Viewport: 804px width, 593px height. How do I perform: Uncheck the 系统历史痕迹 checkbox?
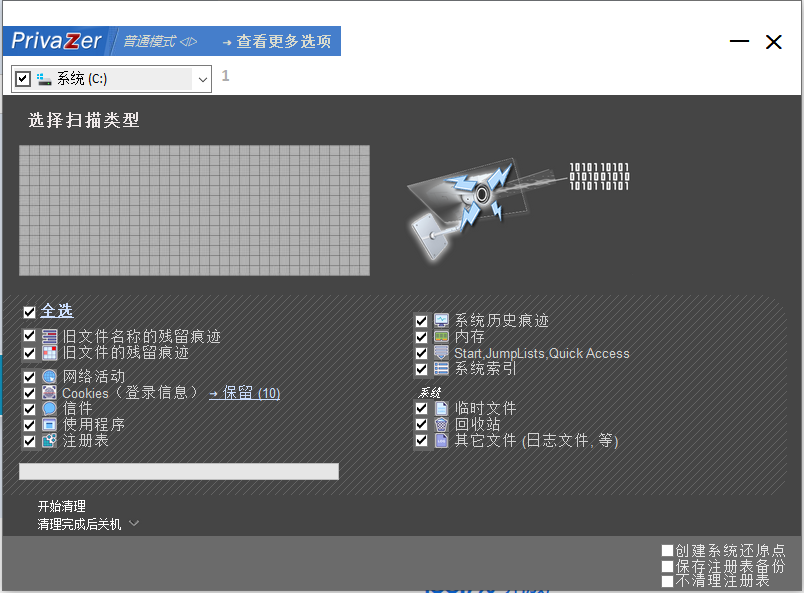(421, 321)
